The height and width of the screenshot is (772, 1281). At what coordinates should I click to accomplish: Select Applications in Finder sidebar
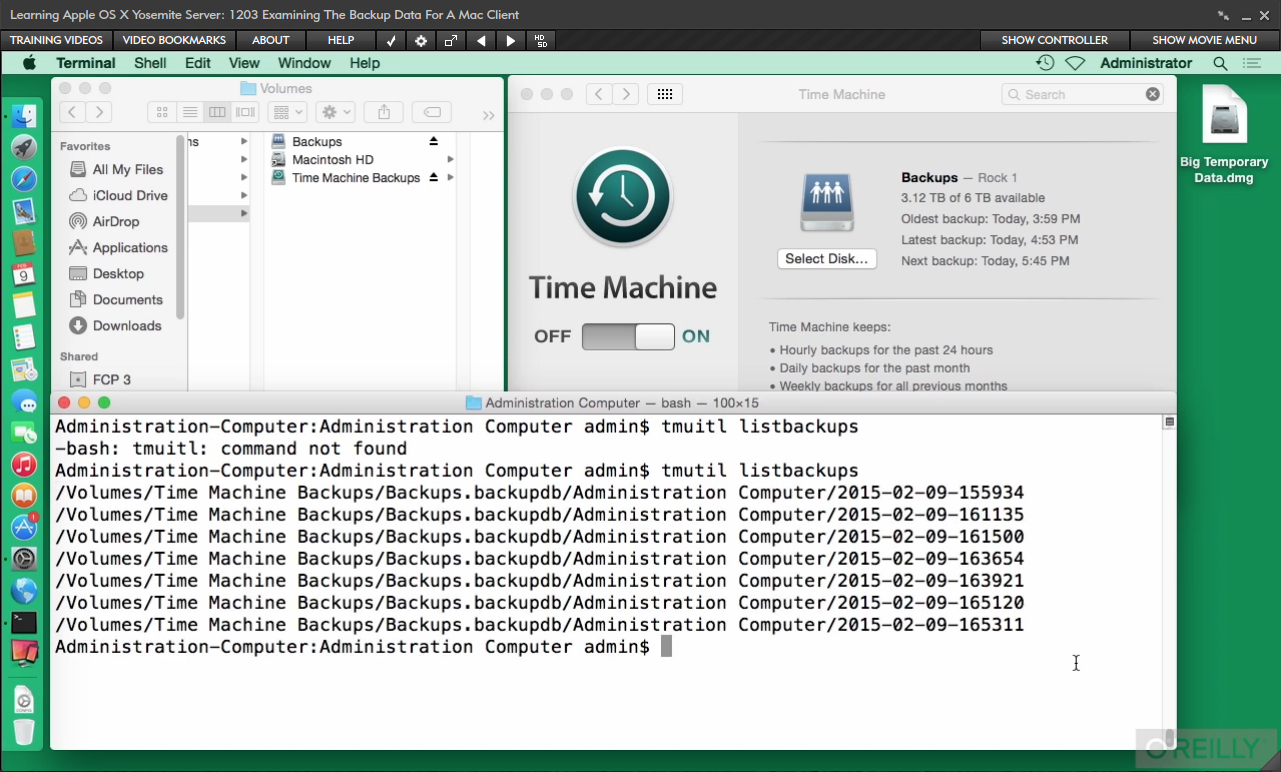pos(119,248)
